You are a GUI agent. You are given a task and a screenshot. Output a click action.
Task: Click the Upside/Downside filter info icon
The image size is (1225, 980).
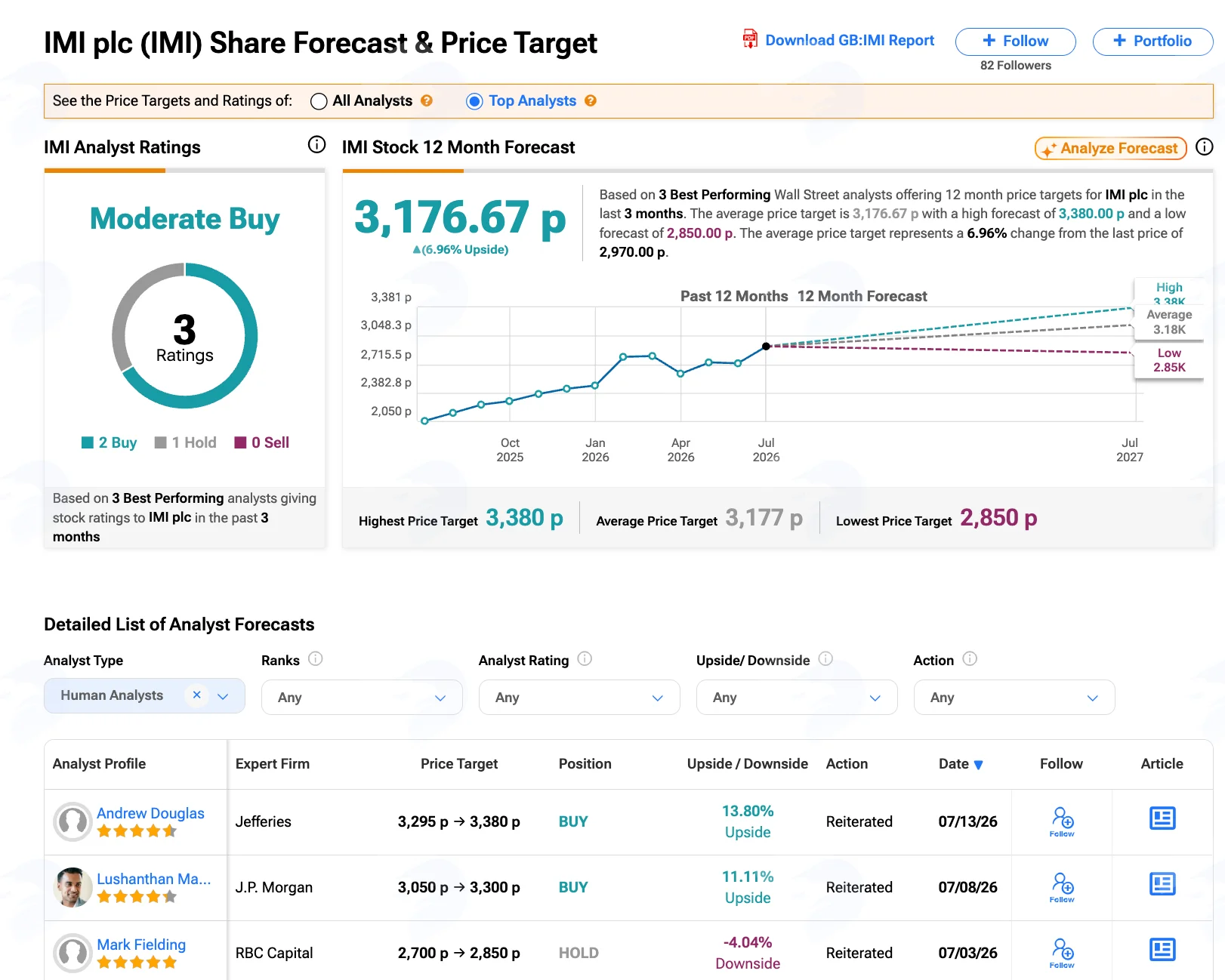(x=825, y=659)
